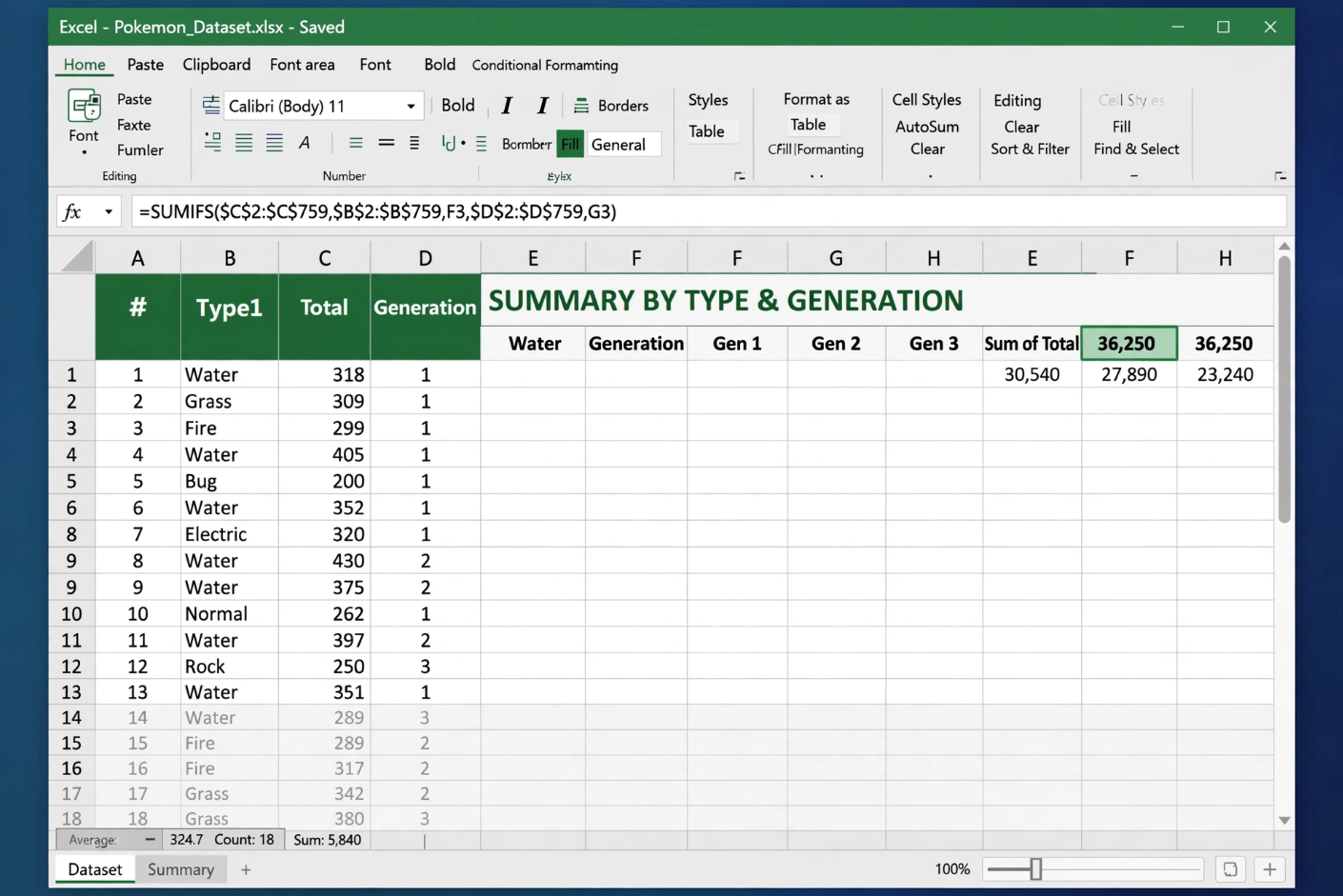Click the scroll down arrow
Image resolution: width=1343 pixels, height=896 pixels.
(x=1284, y=820)
